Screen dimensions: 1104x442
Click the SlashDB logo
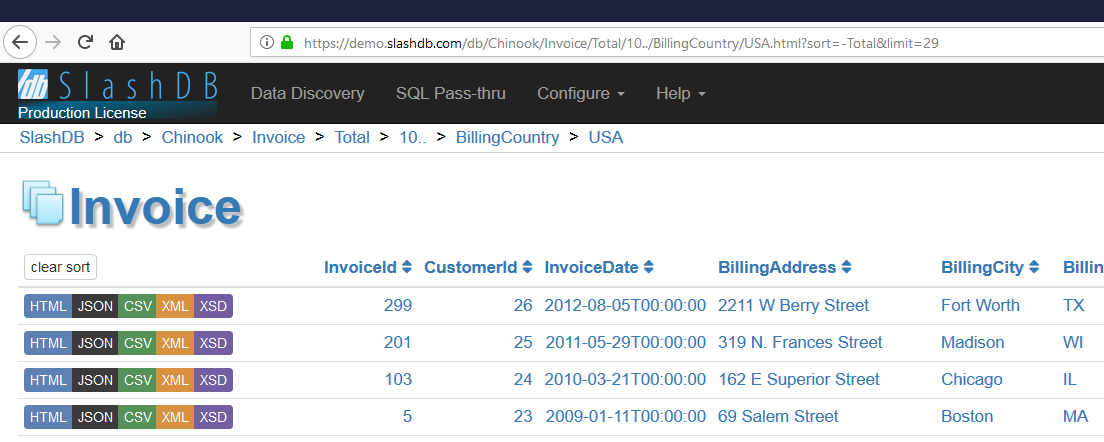pyautogui.click(x=118, y=94)
